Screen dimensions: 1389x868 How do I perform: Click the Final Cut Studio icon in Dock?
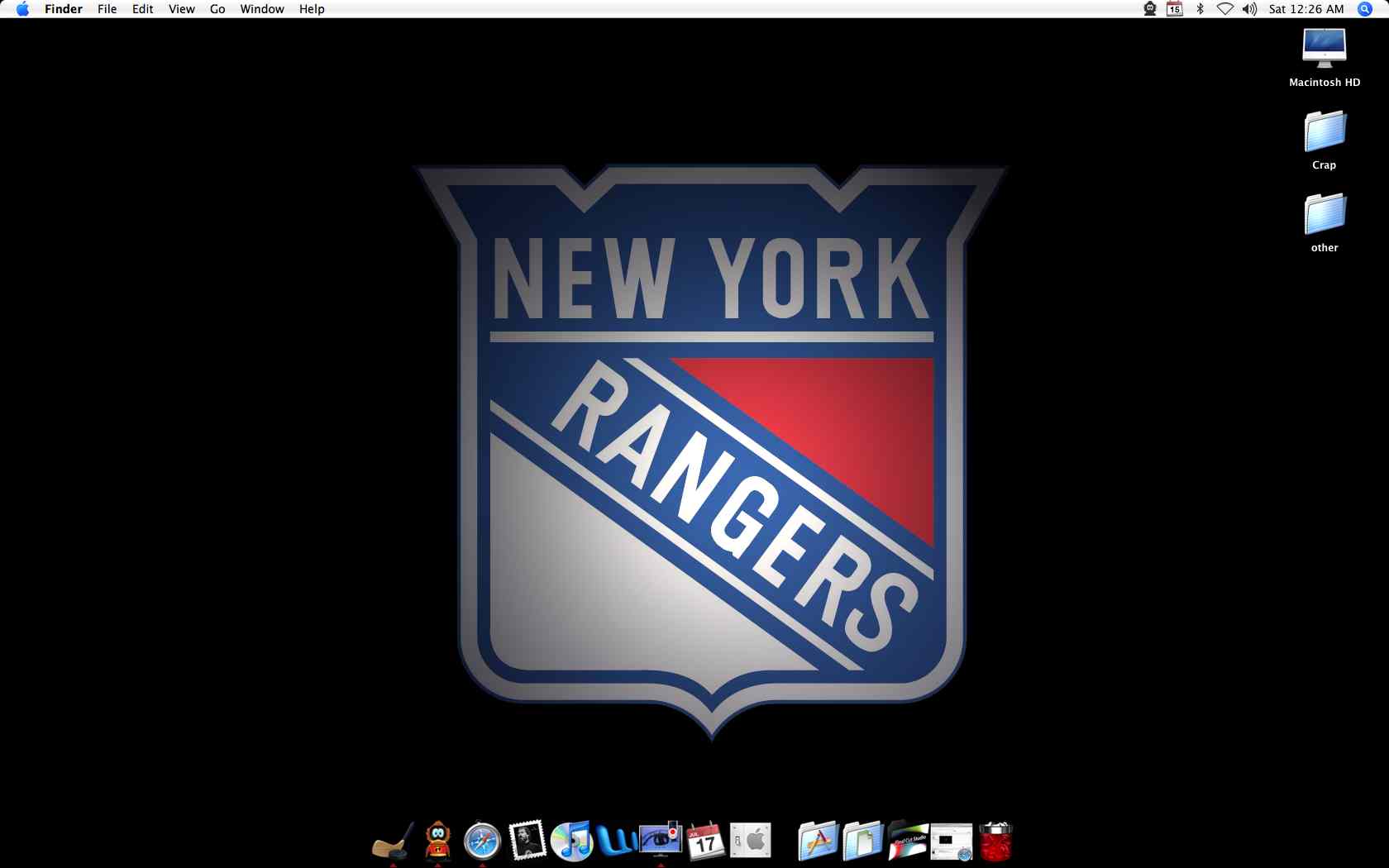pyautogui.click(x=907, y=842)
